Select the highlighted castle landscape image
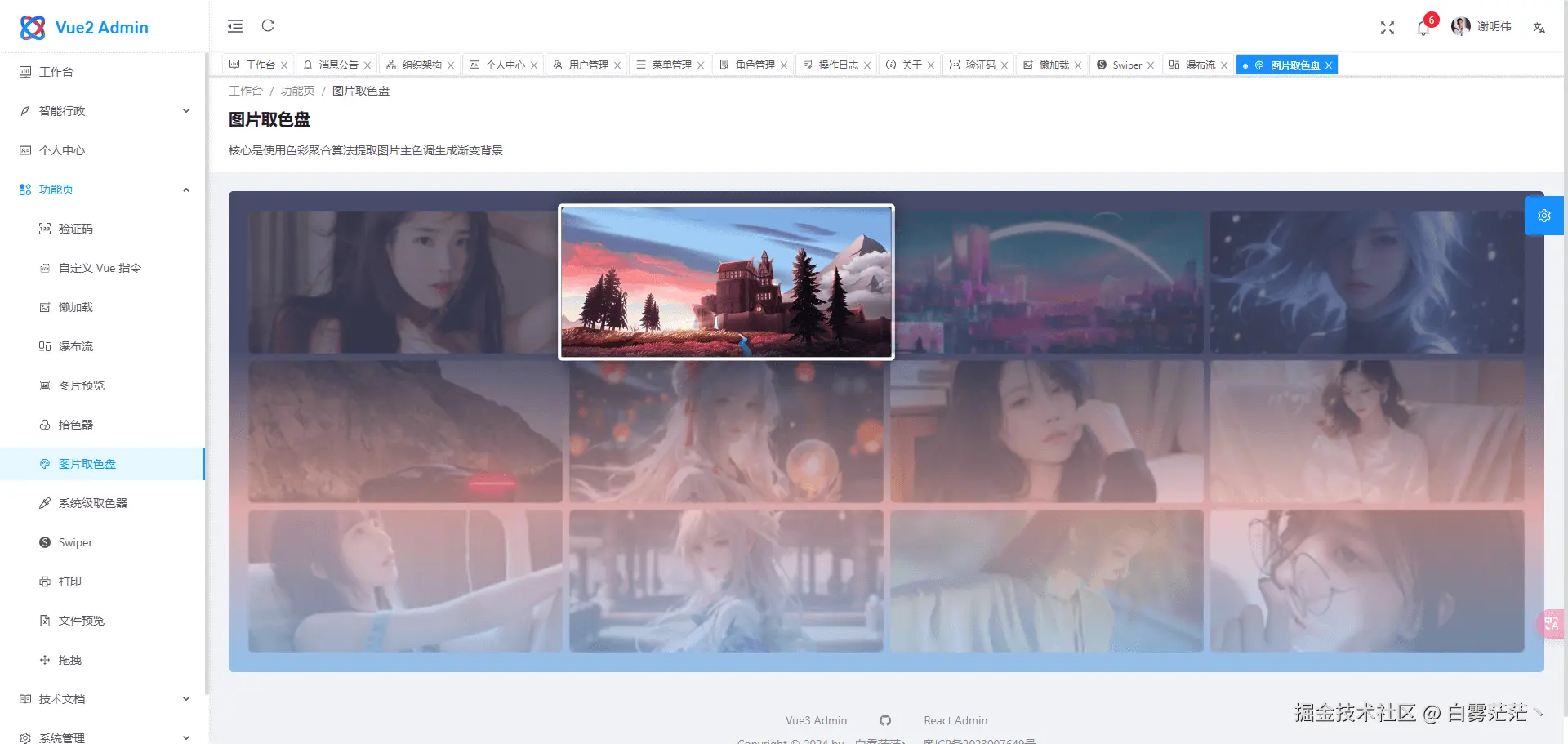Viewport: 1568px width, 744px height. click(726, 282)
